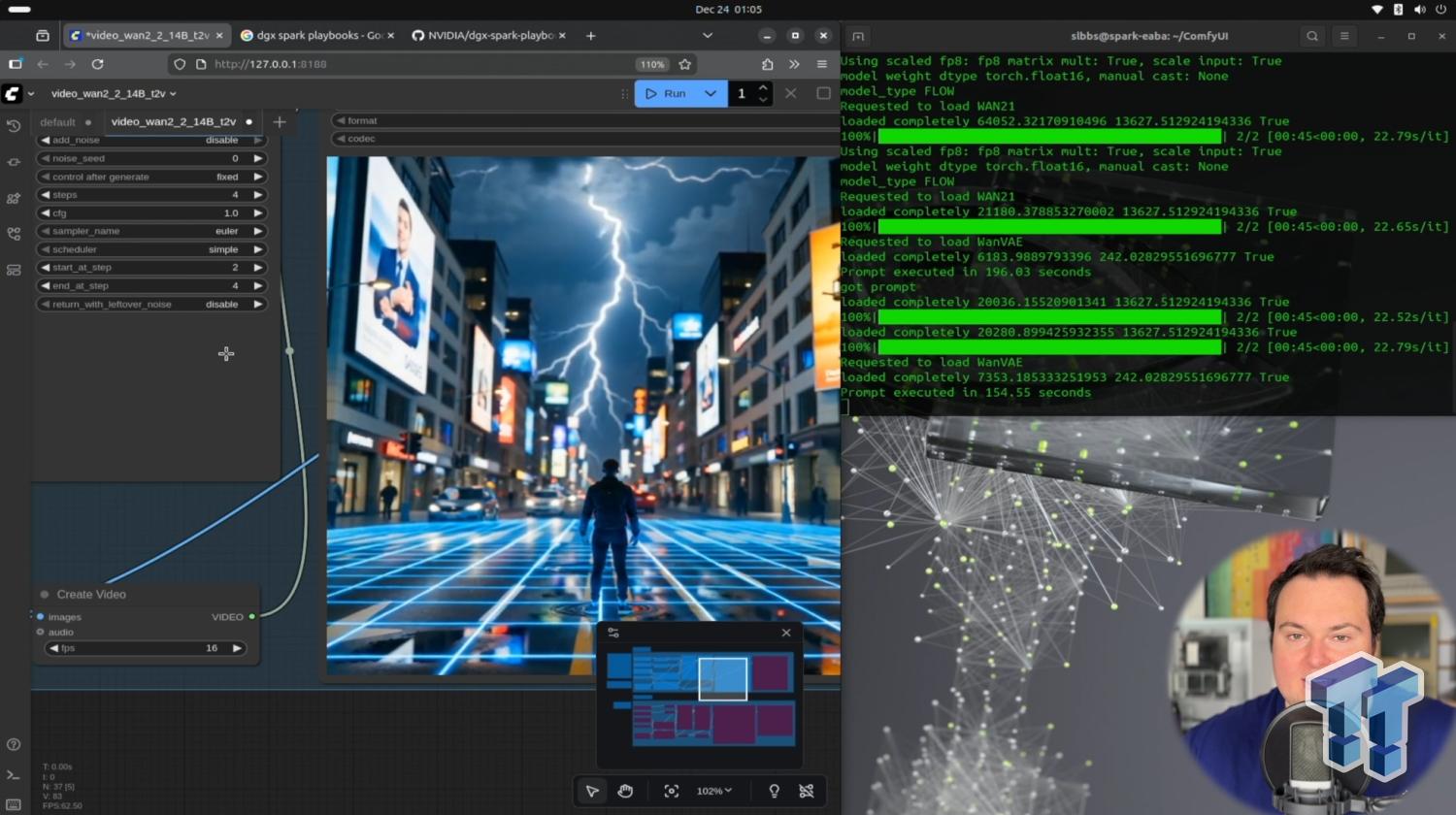Switch to the default workflow tab
The width and height of the screenshot is (1456, 815).
point(57,122)
